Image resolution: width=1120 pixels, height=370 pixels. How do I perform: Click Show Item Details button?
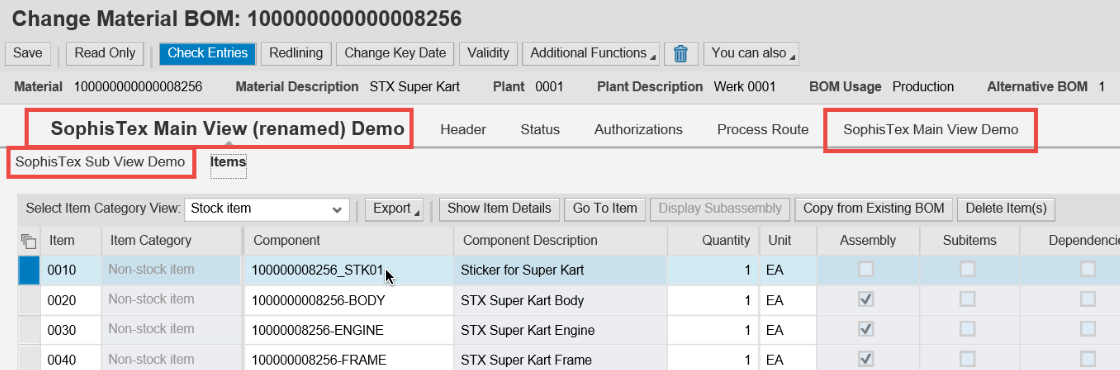tap(499, 209)
